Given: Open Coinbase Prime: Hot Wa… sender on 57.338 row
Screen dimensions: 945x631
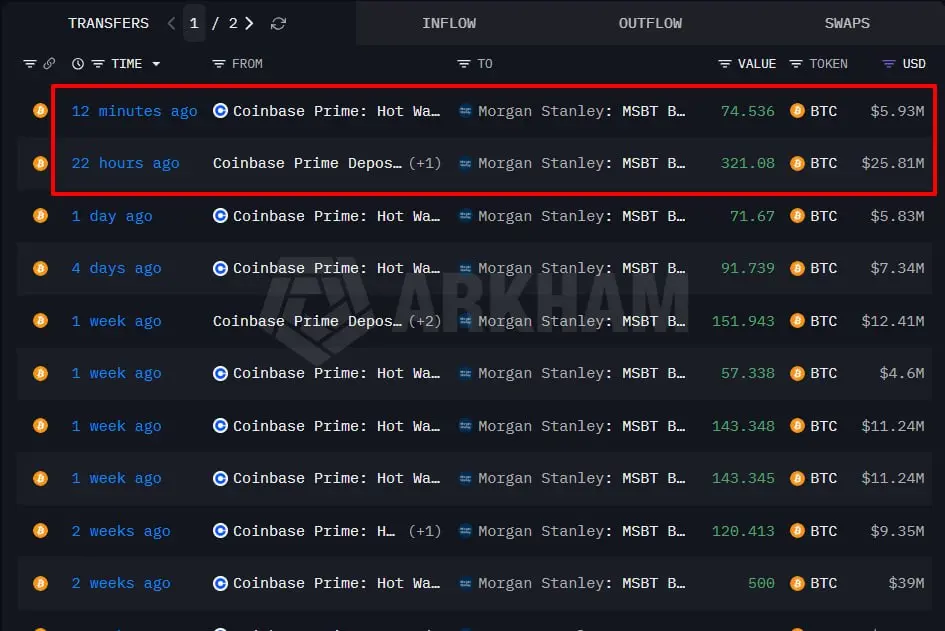Looking at the screenshot, I should pos(336,374).
